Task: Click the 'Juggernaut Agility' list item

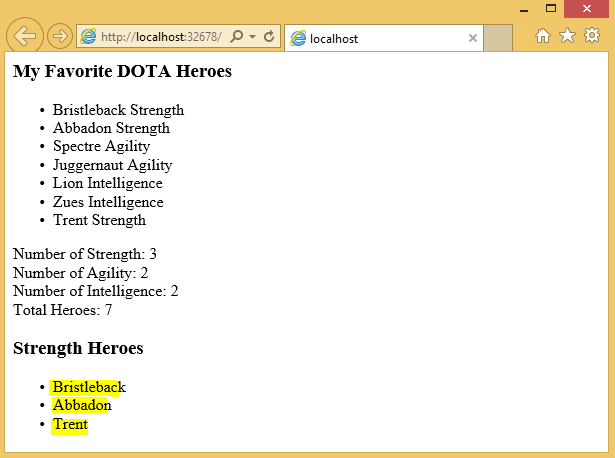Action: point(113,165)
